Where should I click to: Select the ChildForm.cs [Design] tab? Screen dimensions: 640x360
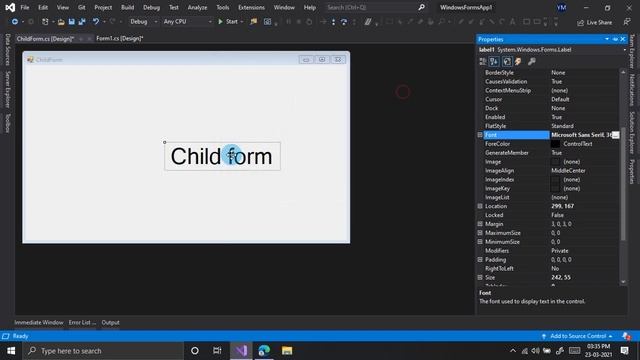45,38
